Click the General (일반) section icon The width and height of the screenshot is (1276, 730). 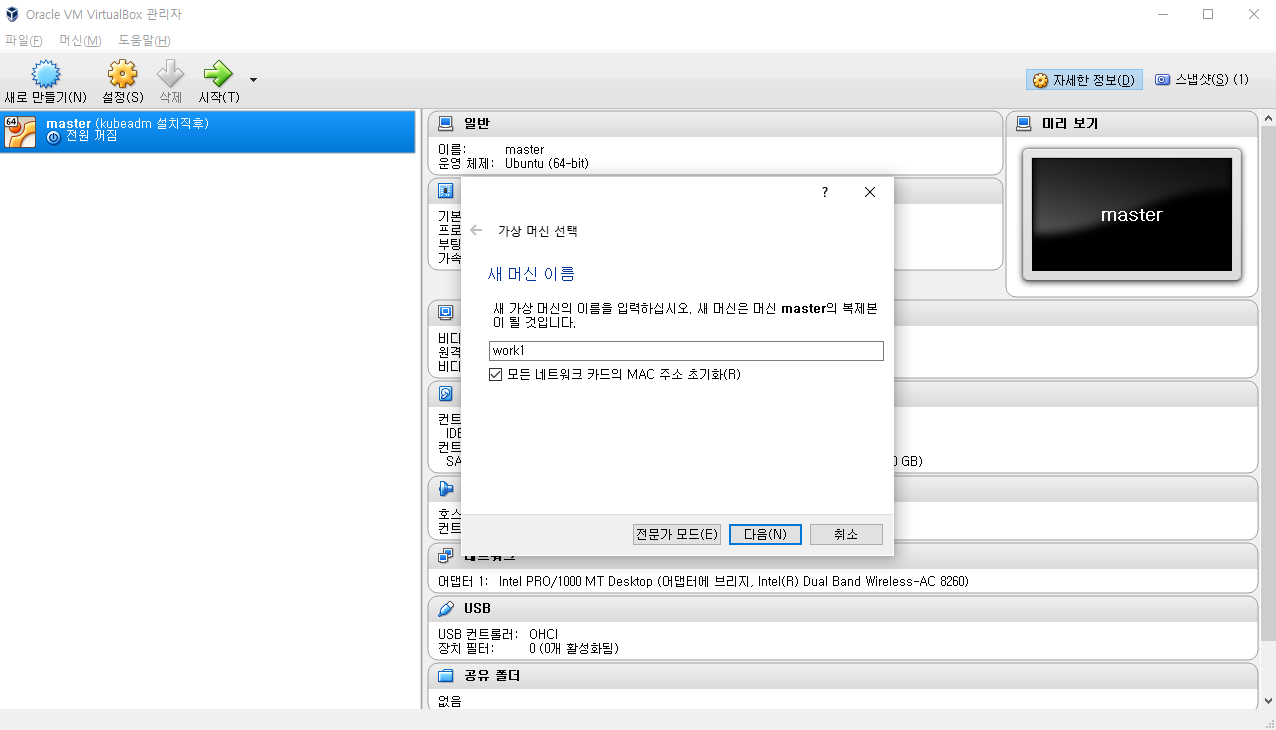tap(446, 124)
